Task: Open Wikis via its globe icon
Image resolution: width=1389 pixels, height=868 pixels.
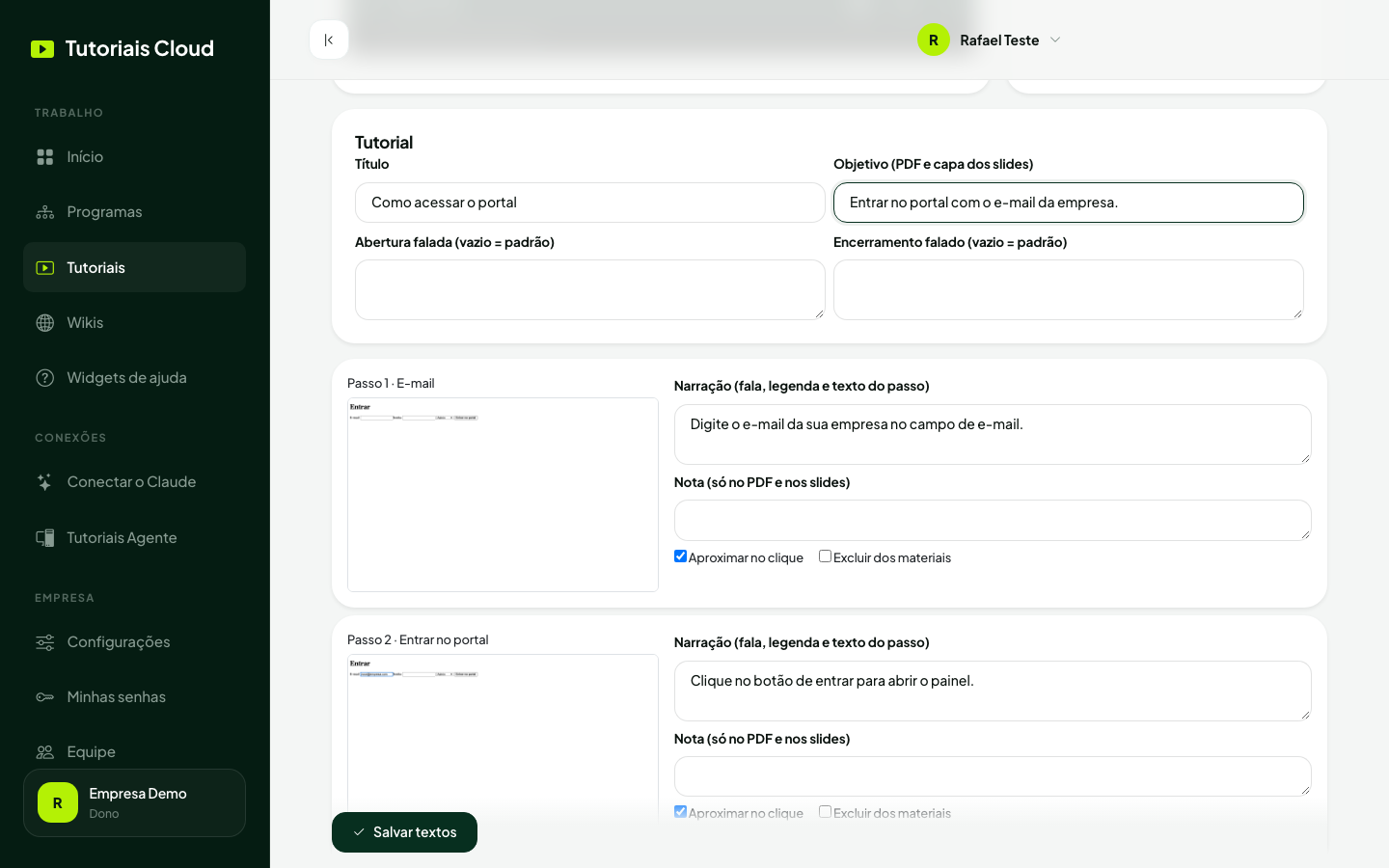Action: click(x=45, y=323)
